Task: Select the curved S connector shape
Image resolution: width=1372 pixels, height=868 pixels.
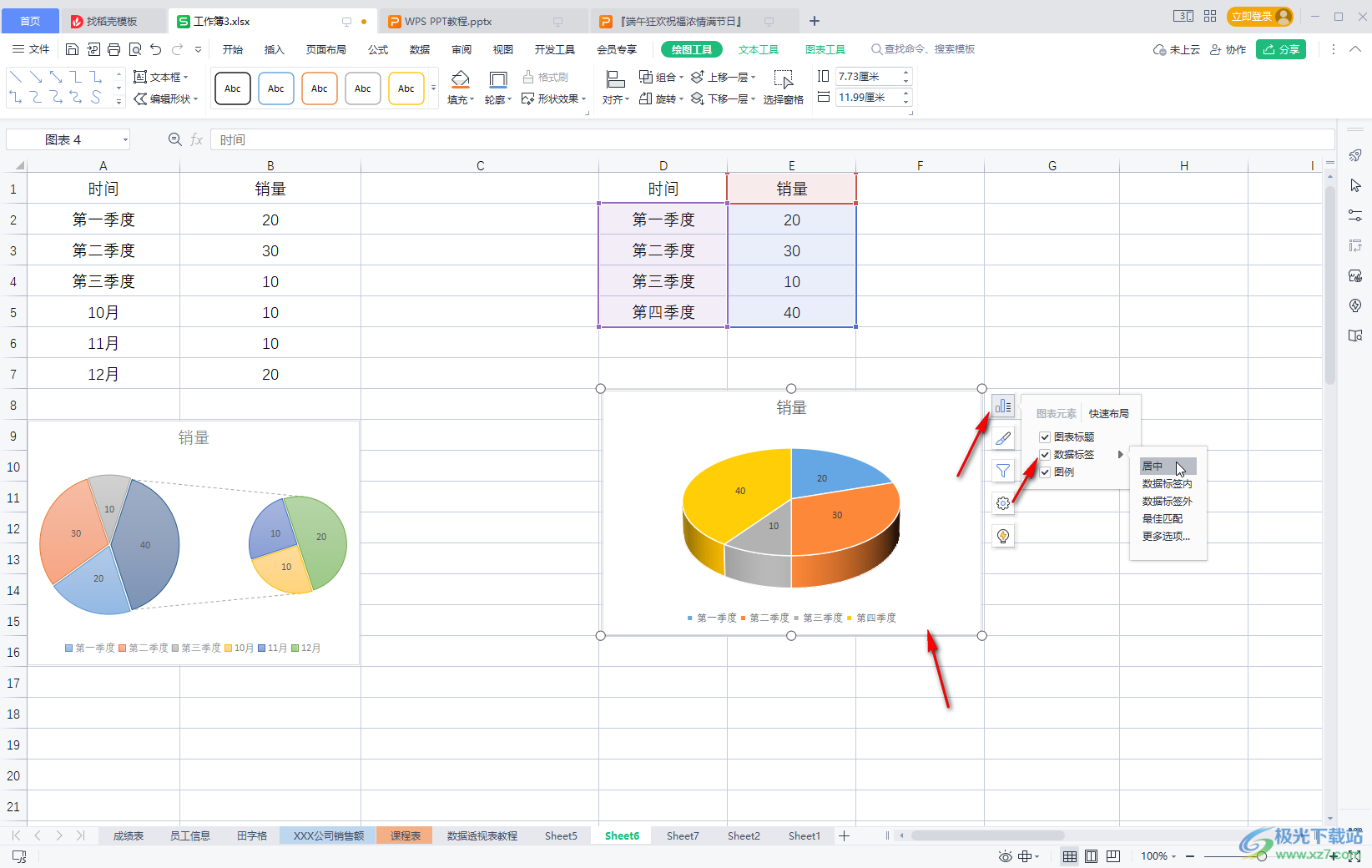Action: pyautogui.click(x=96, y=98)
